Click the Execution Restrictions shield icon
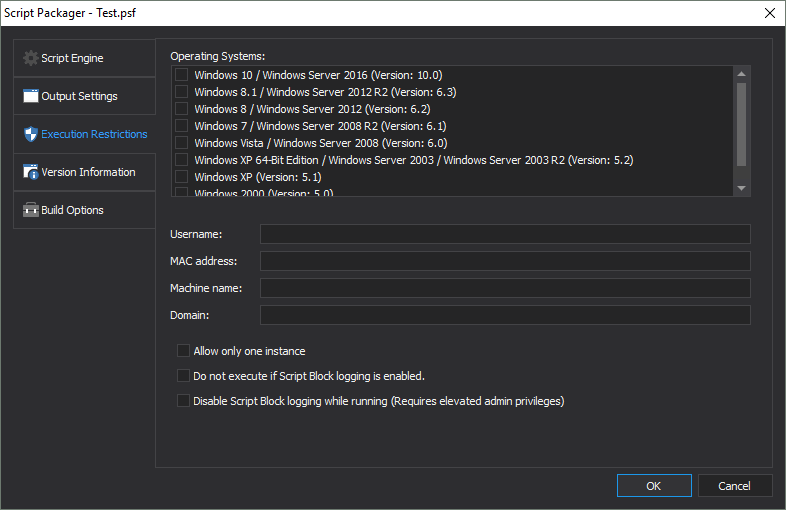The image size is (786, 510). tap(31, 134)
